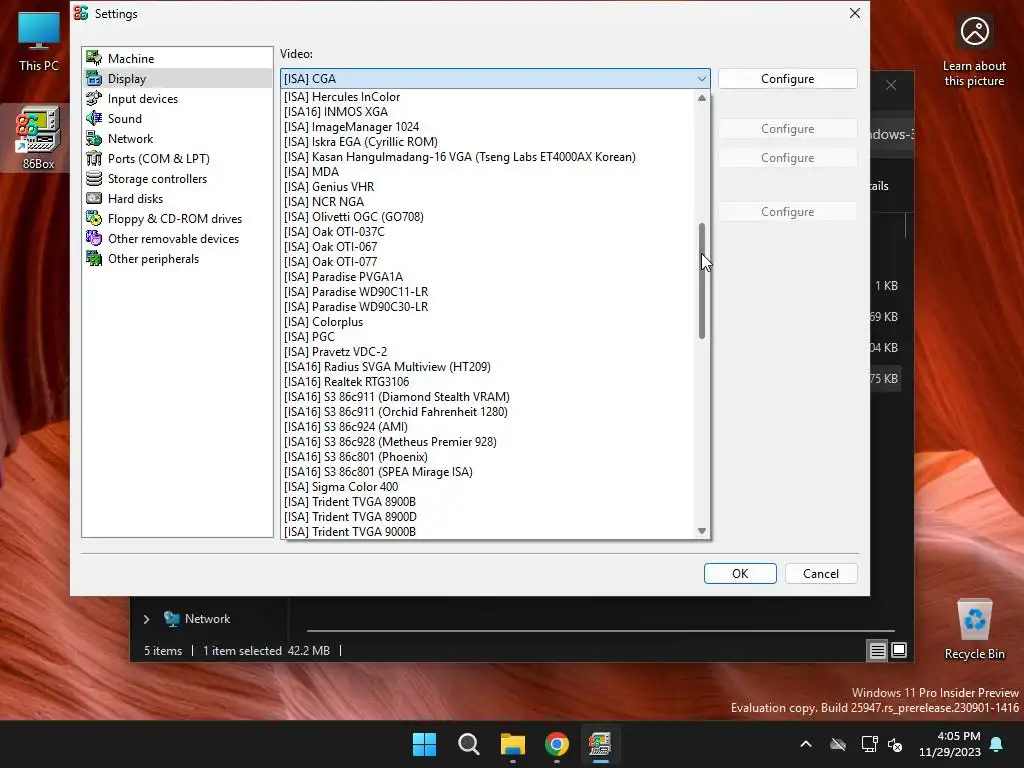The height and width of the screenshot is (768, 1024).
Task: Choose [ISA] NCR NGA
Action: (488, 202)
